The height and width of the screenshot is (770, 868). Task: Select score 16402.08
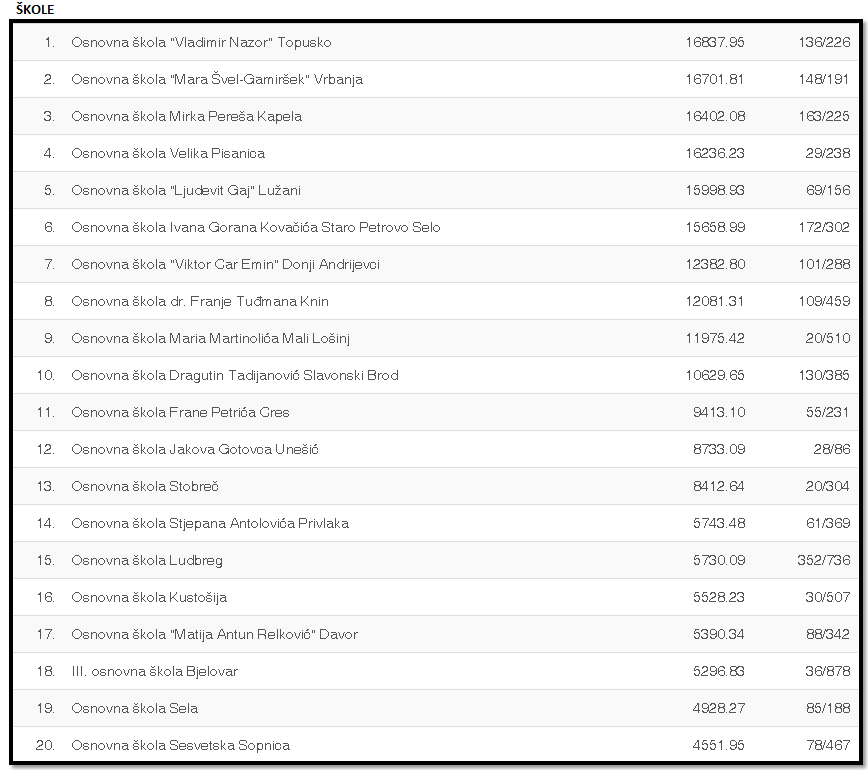(x=715, y=117)
